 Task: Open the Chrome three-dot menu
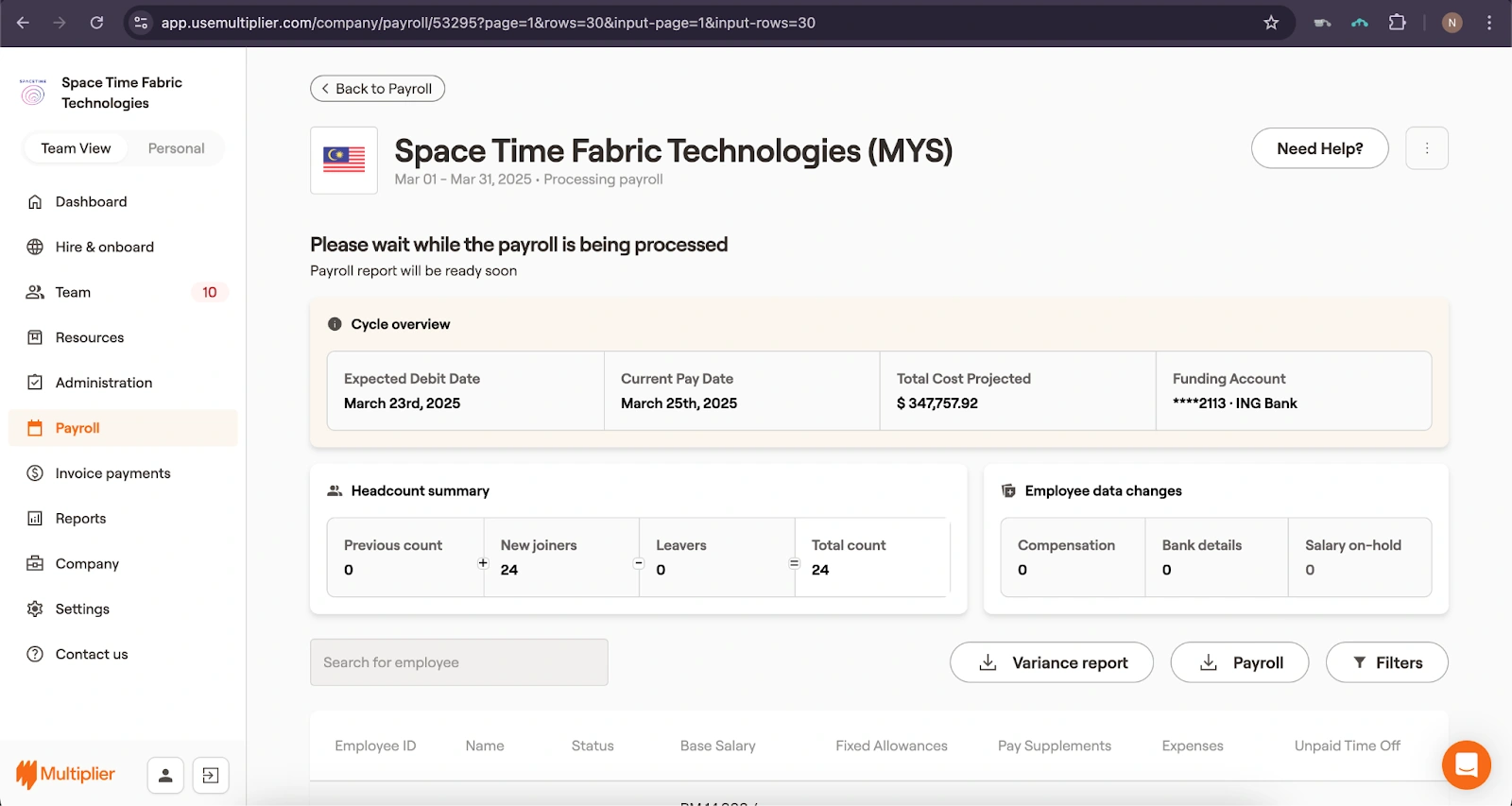[1489, 23]
